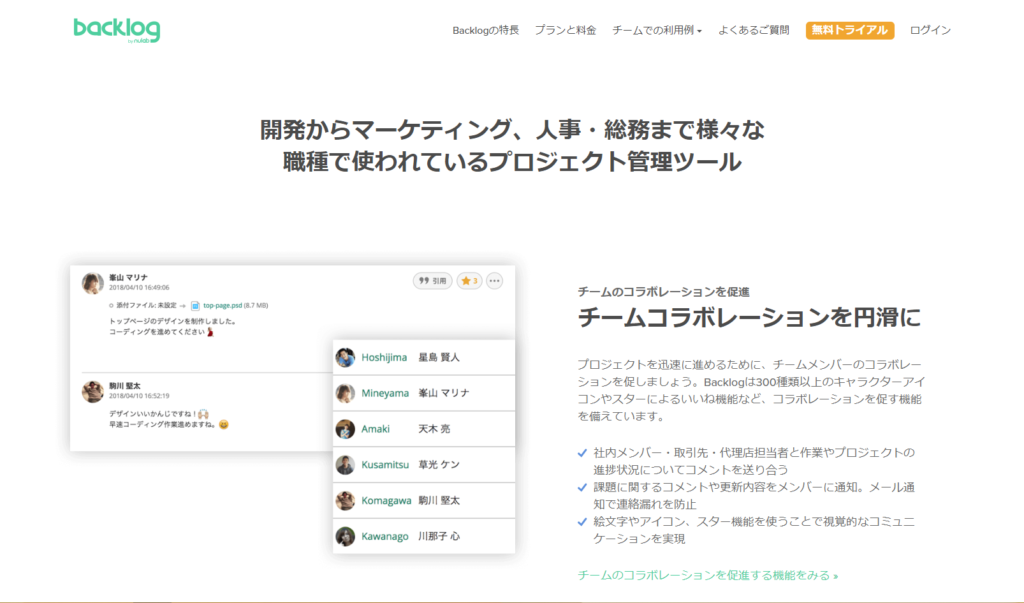Click the Kawanago avatar icon
The width and height of the screenshot is (1024, 603).
pyautogui.click(x=345, y=536)
